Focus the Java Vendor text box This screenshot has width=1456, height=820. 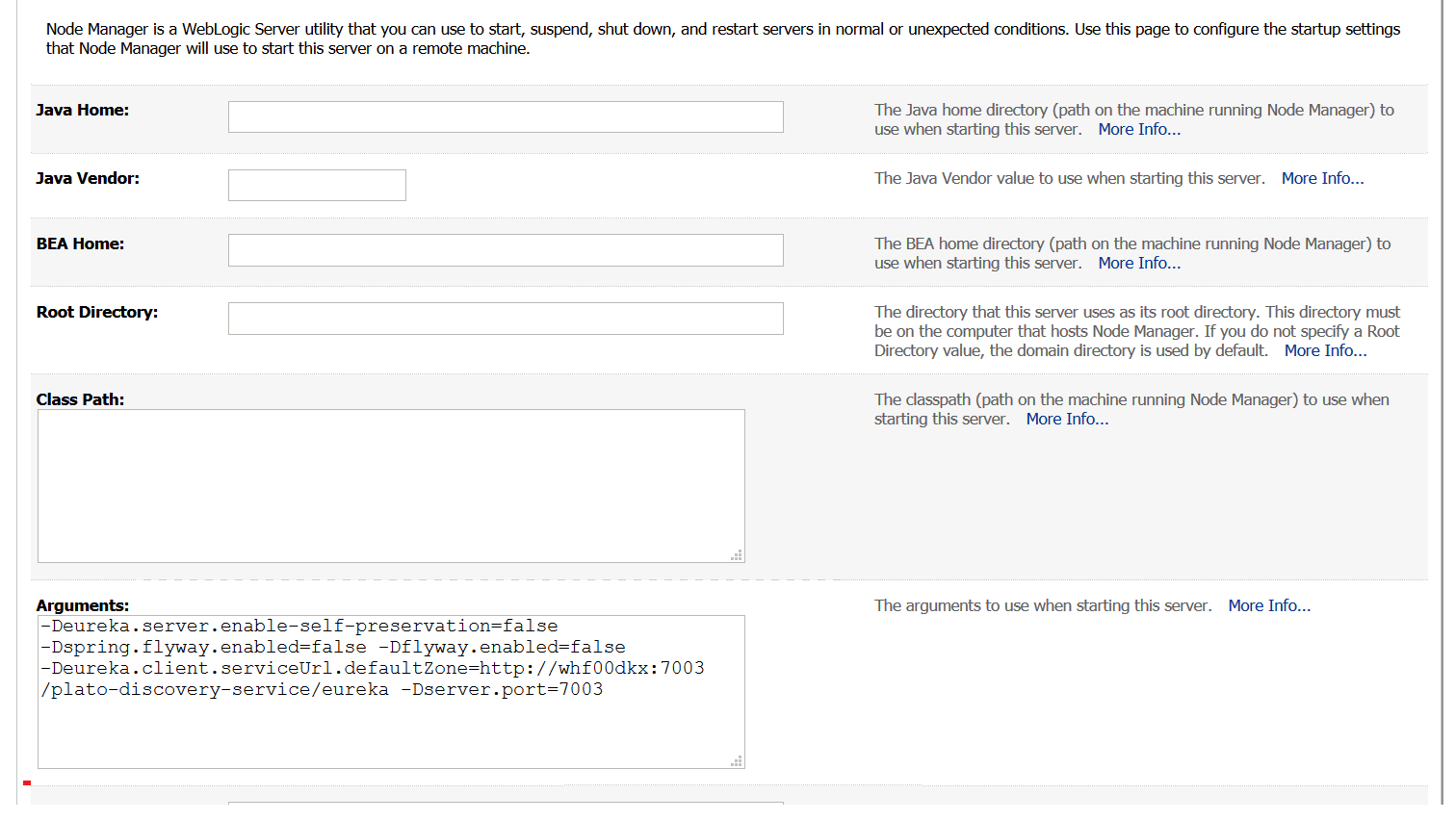click(x=317, y=186)
